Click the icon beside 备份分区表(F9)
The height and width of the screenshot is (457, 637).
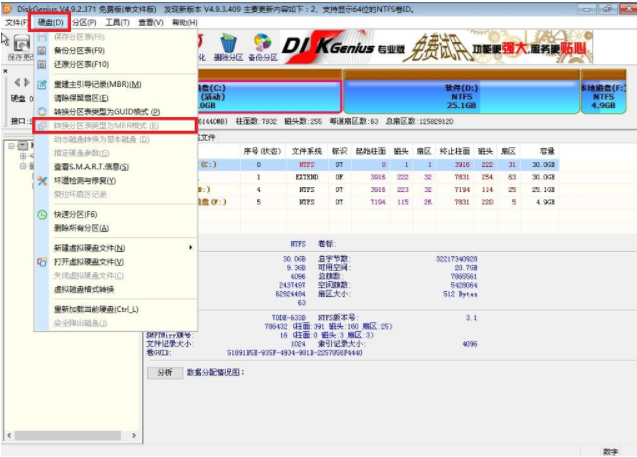tap(42, 51)
